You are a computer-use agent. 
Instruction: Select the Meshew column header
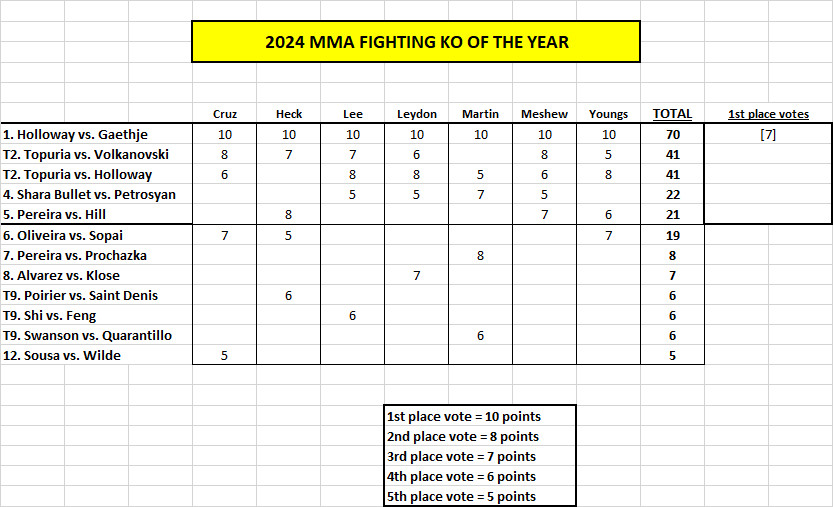tap(544, 114)
